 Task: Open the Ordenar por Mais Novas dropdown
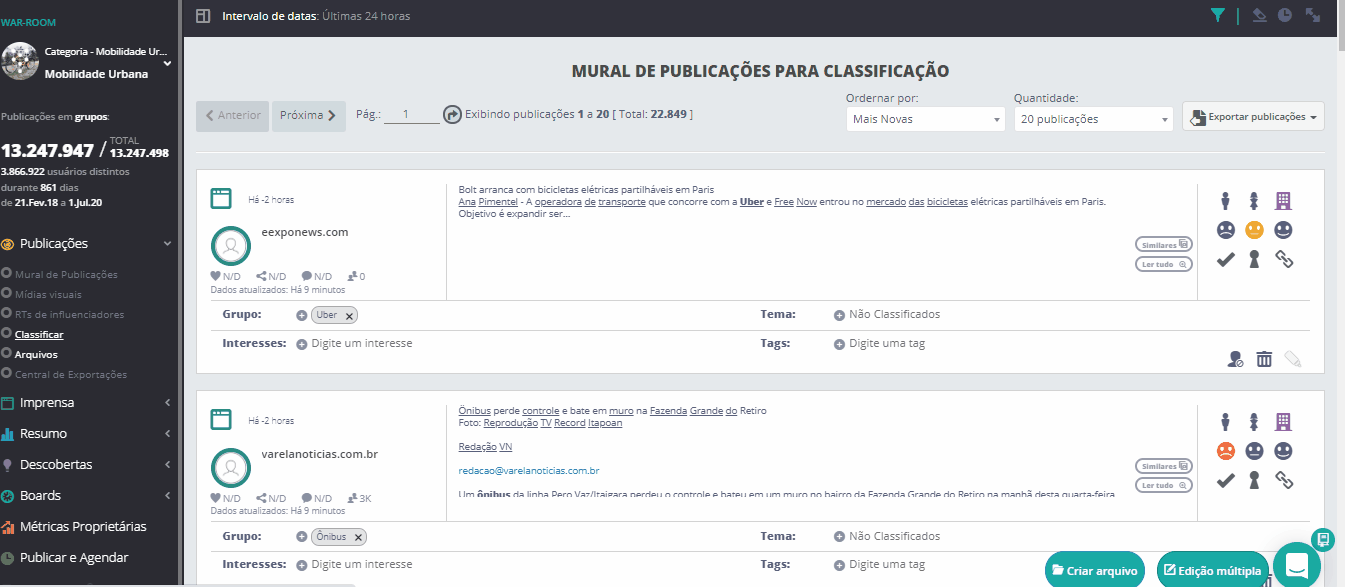[924, 119]
